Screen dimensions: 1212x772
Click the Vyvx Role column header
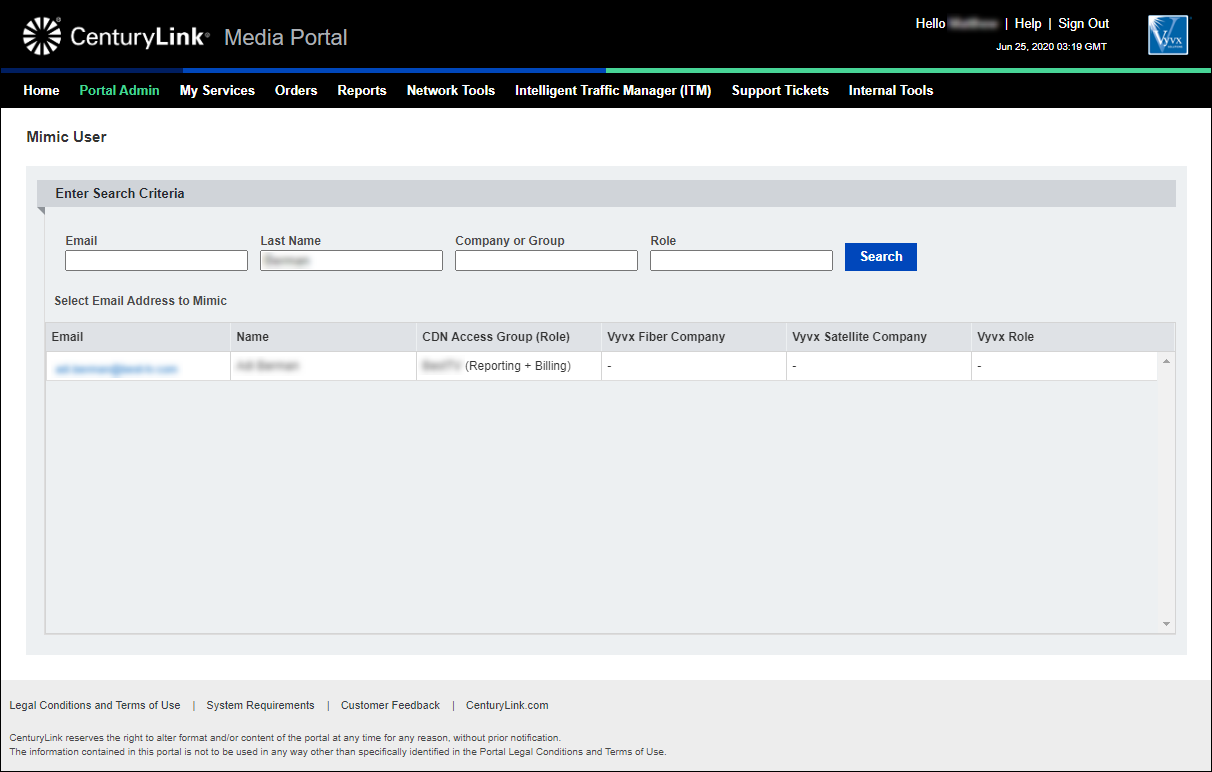[1065, 337]
